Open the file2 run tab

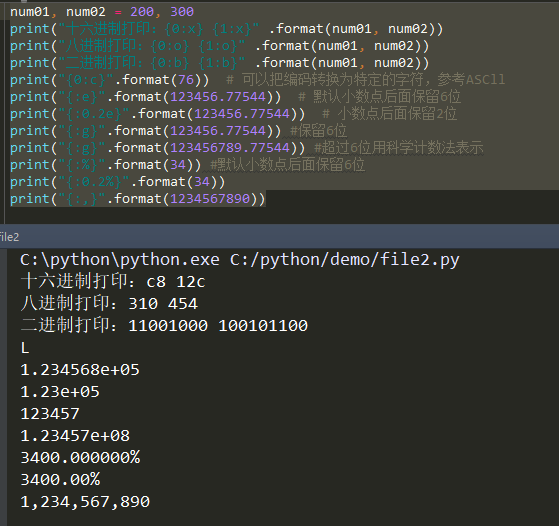tap(9, 237)
